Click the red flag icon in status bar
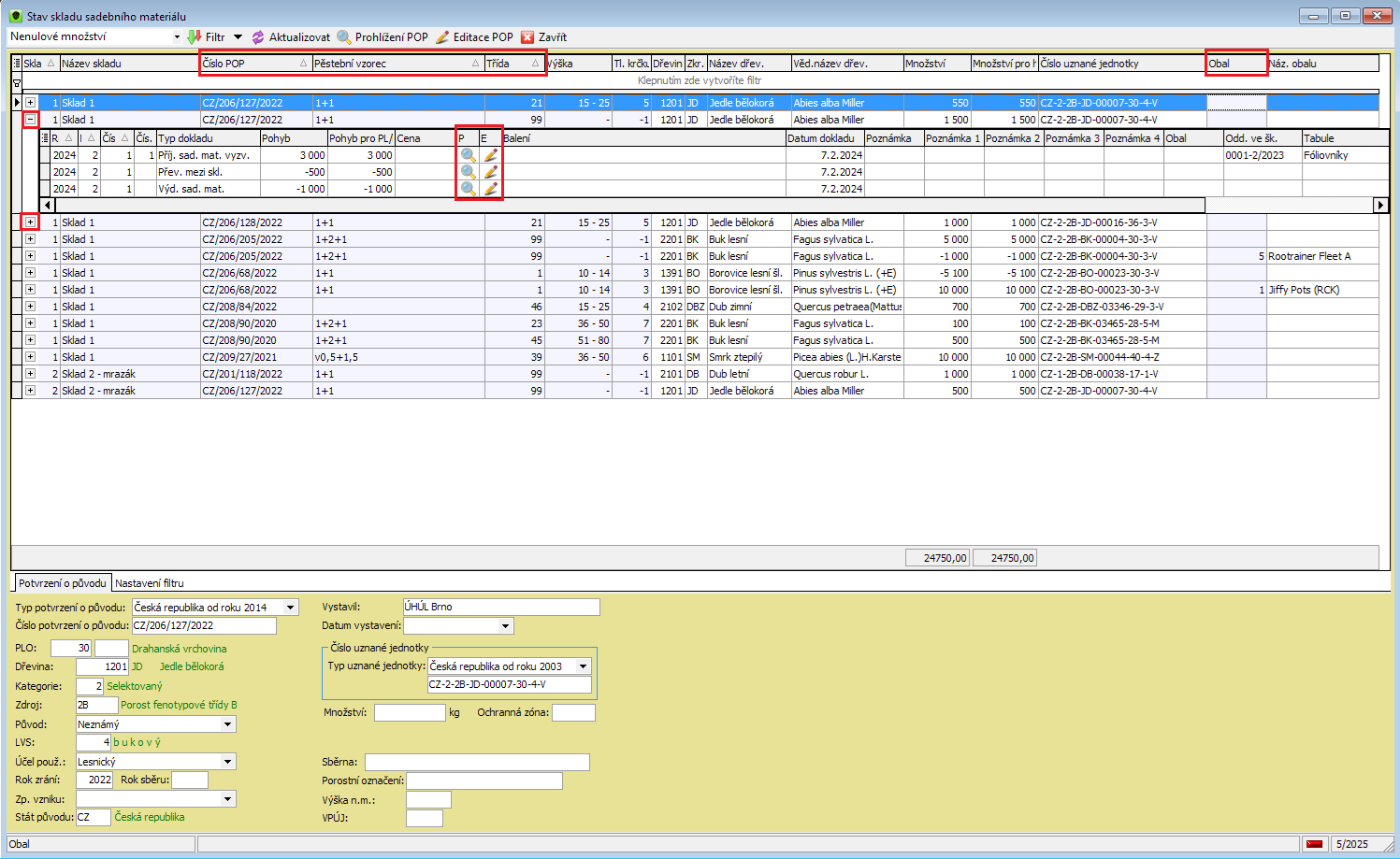This screenshot has height=859, width=1400. click(x=1314, y=844)
